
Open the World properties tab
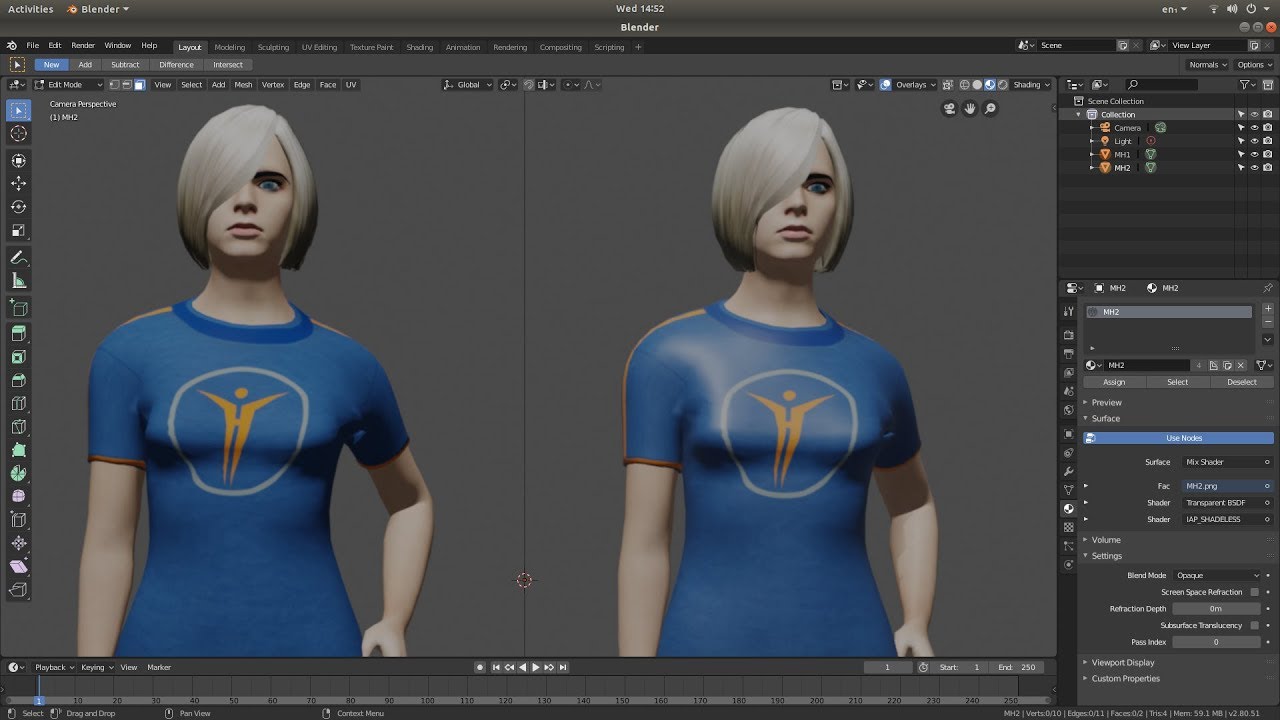[1069, 410]
